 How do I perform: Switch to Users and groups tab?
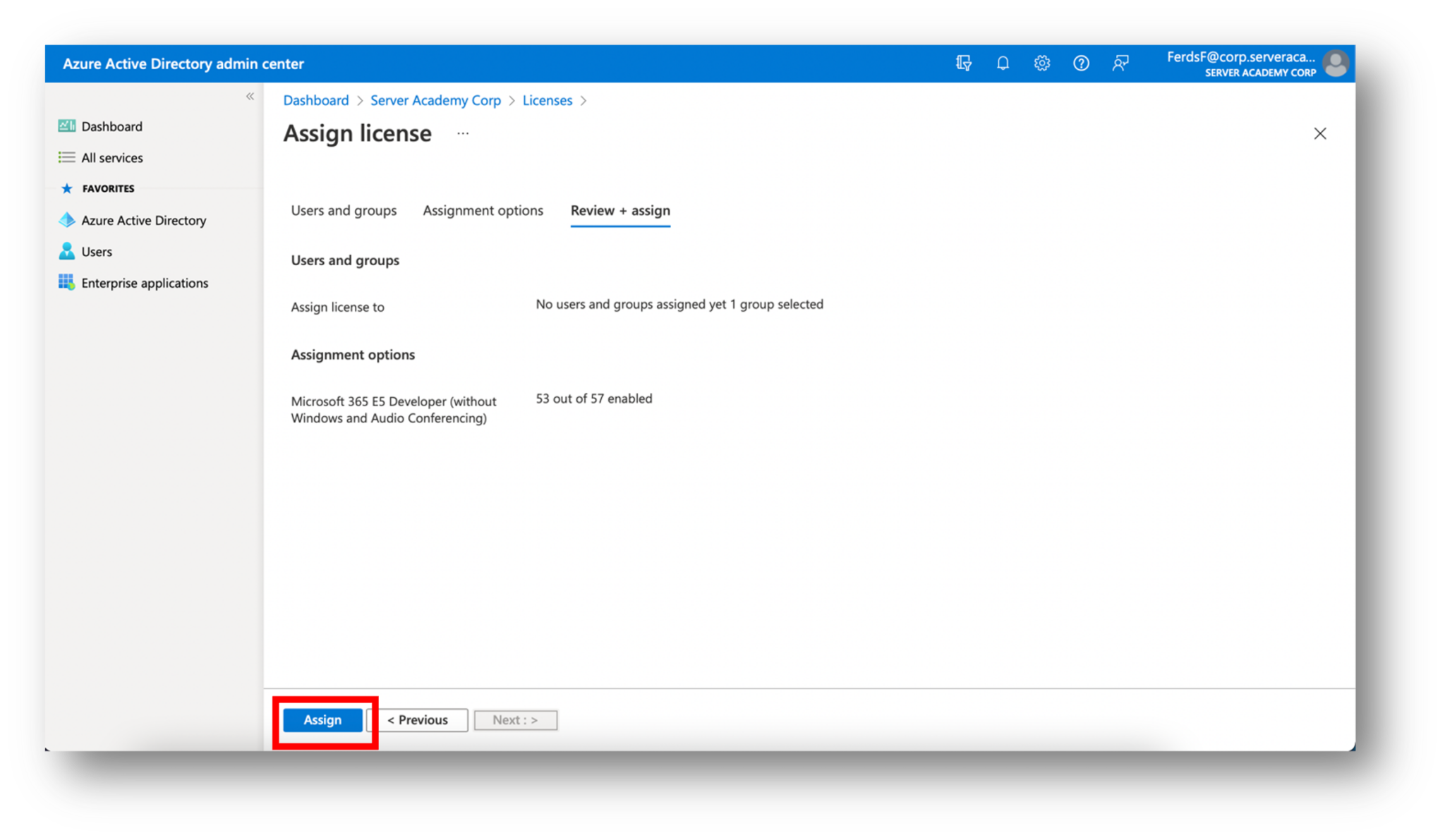click(x=344, y=211)
